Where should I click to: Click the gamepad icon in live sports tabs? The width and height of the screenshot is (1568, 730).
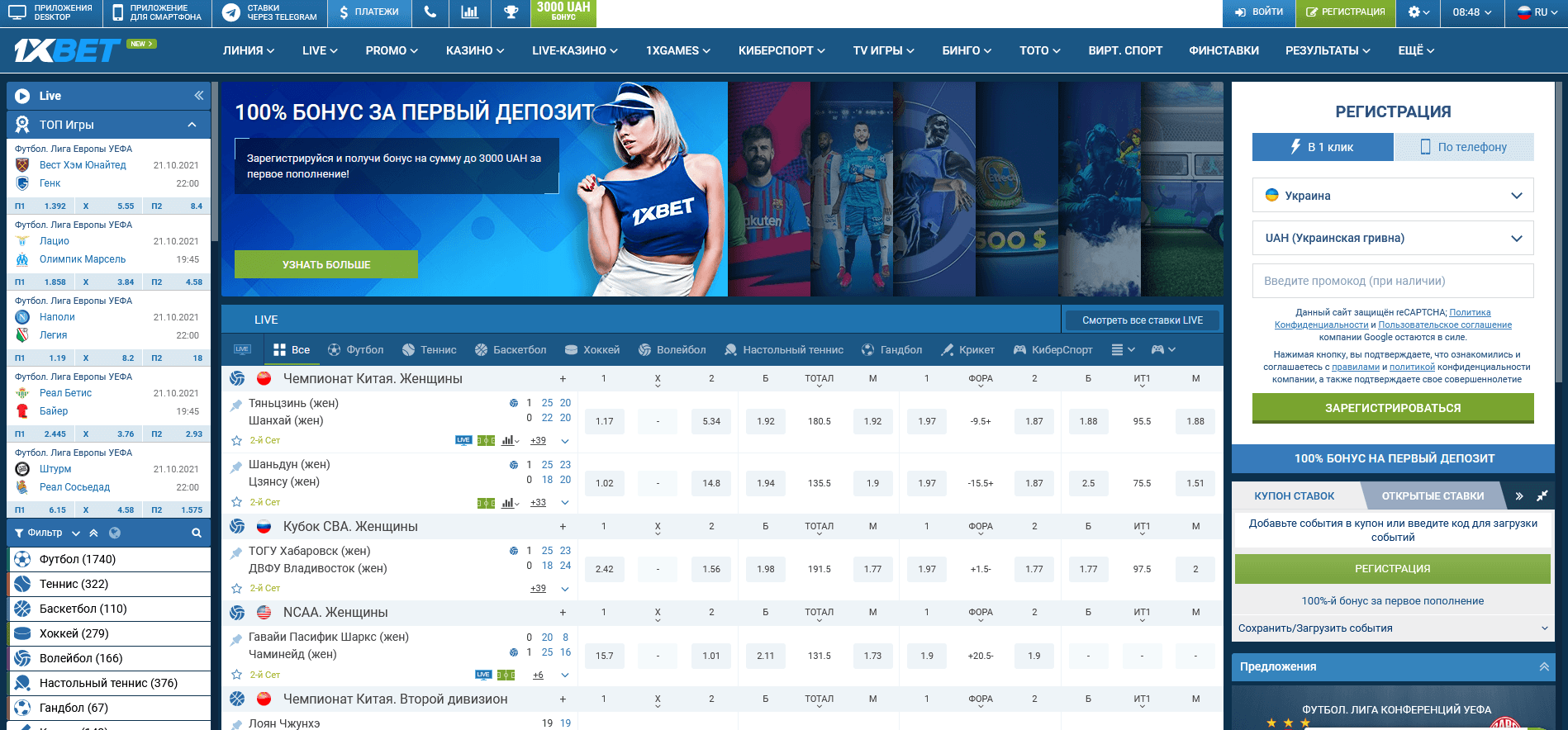pos(1162,350)
